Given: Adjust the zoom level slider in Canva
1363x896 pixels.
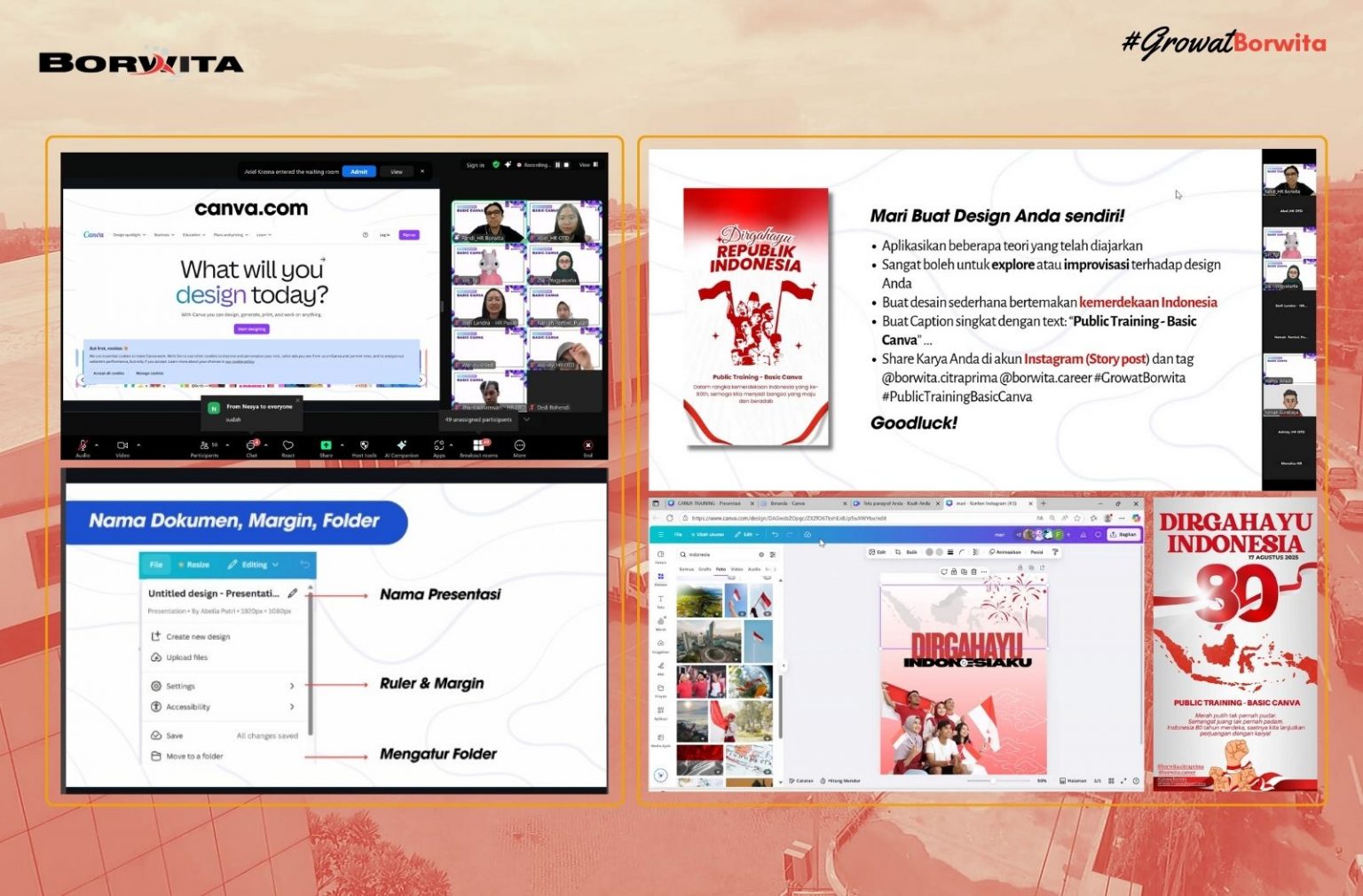Looking at the screenshot, I should pos(993,781).
